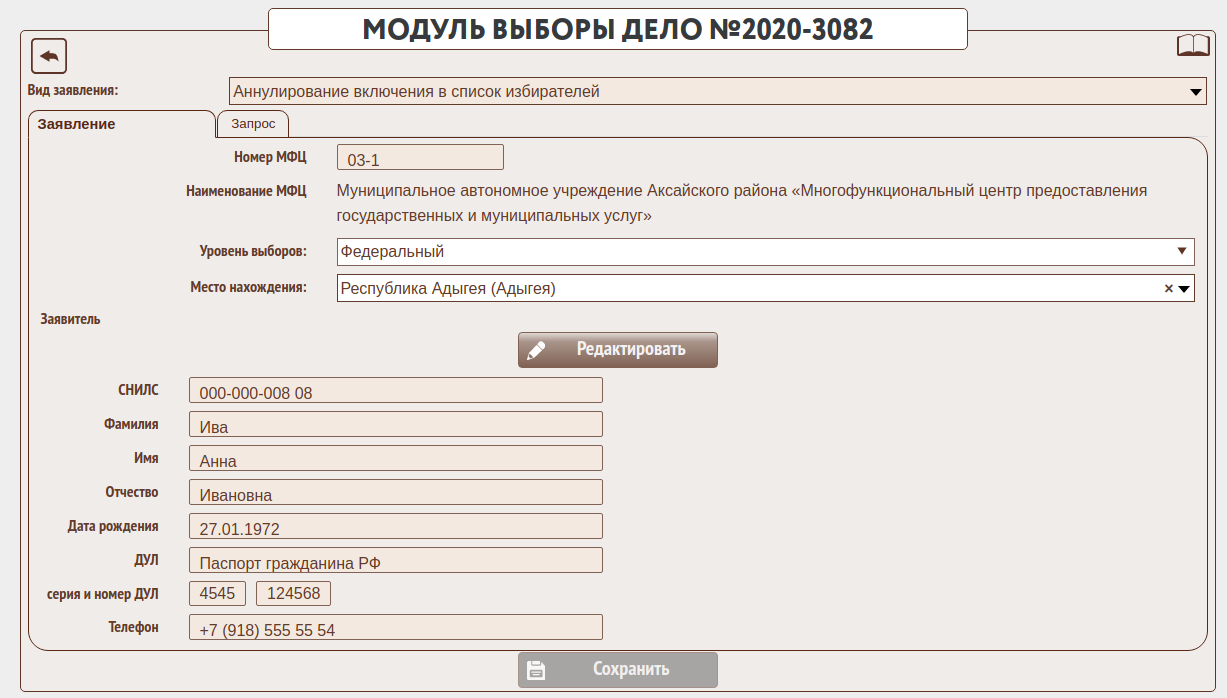The height and width of the screenshot is (698, 1227).
Task: Clear the Место нахождения selection with the x
Action: click(x=1168, y=289)
